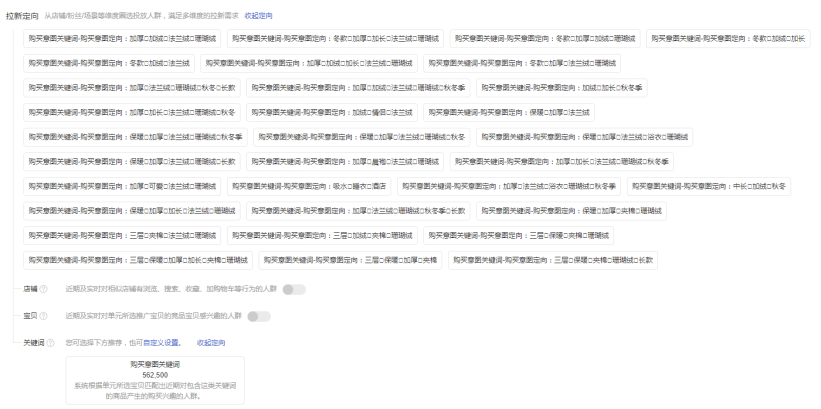Select tag 吸水·睡衣·酒店
Viewport: 821px width, 409px height.
309,186
